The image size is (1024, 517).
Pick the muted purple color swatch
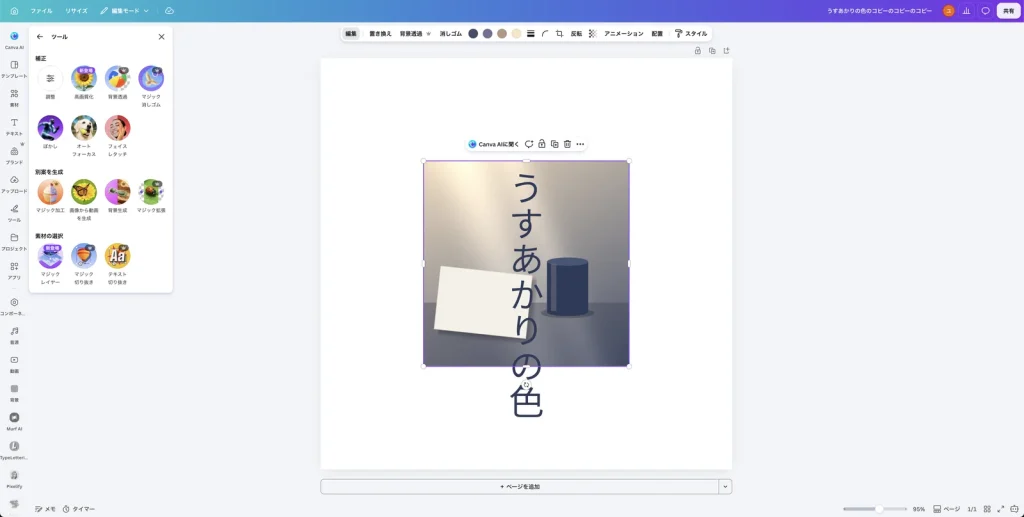(x=487, y=33)
